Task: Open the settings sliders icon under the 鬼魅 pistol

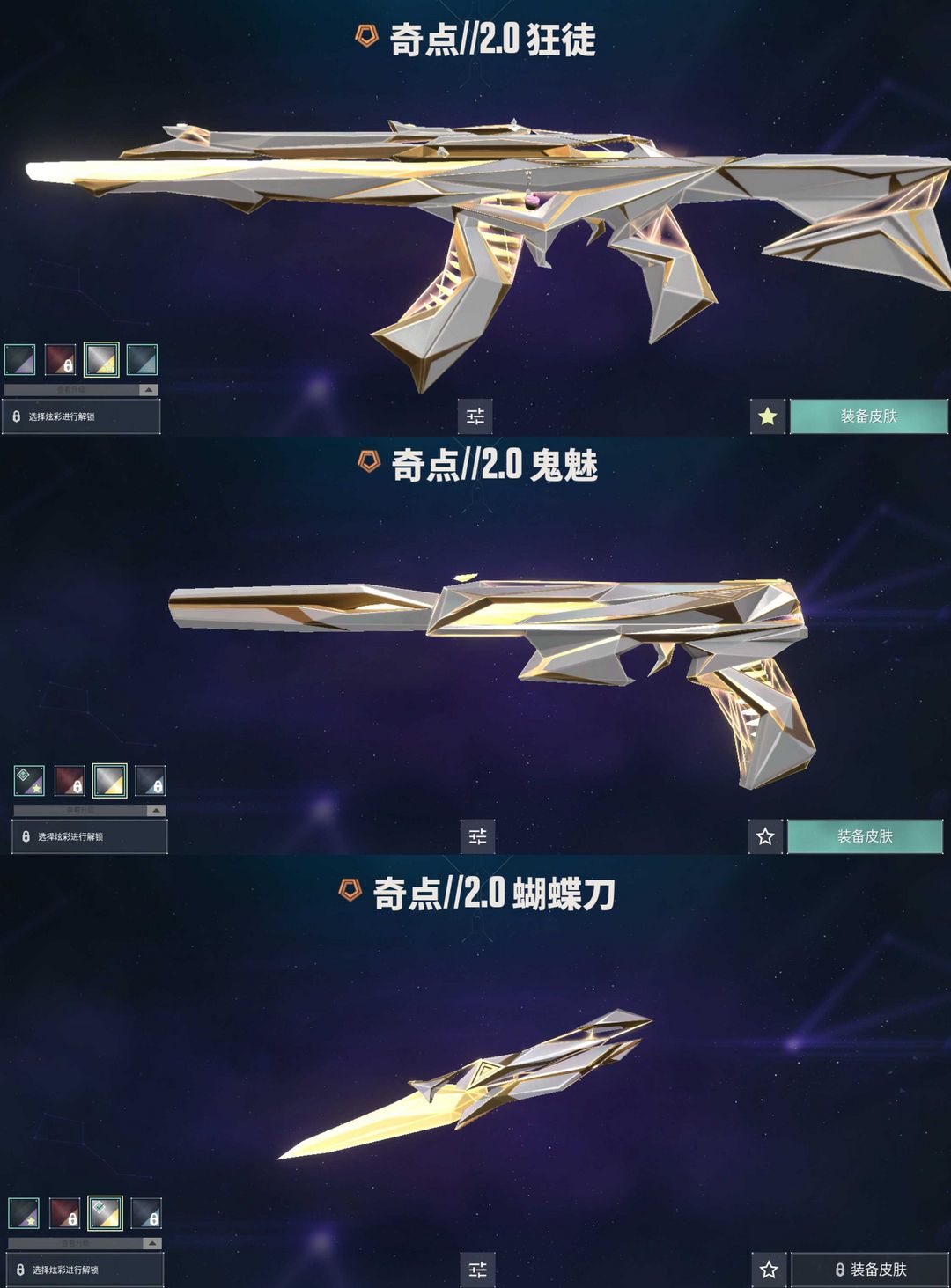Action: pyautogui.click(x=477, y=836)
